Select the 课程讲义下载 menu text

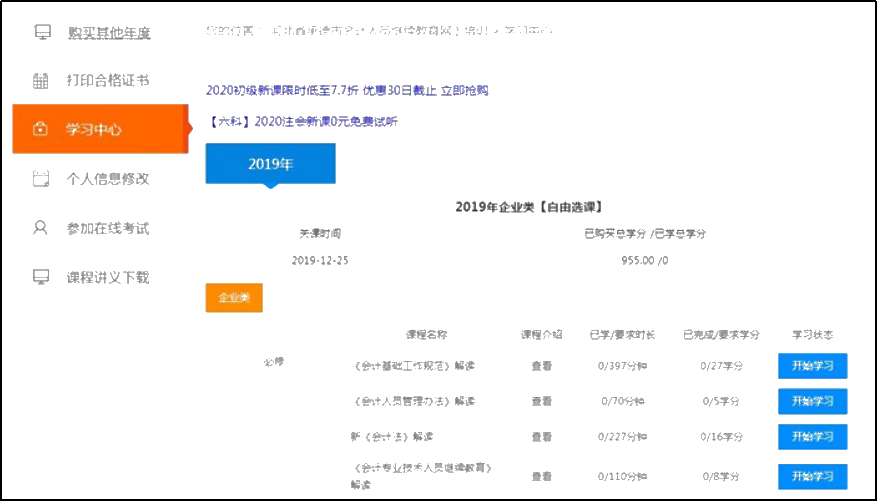click(x=108, y=277)
